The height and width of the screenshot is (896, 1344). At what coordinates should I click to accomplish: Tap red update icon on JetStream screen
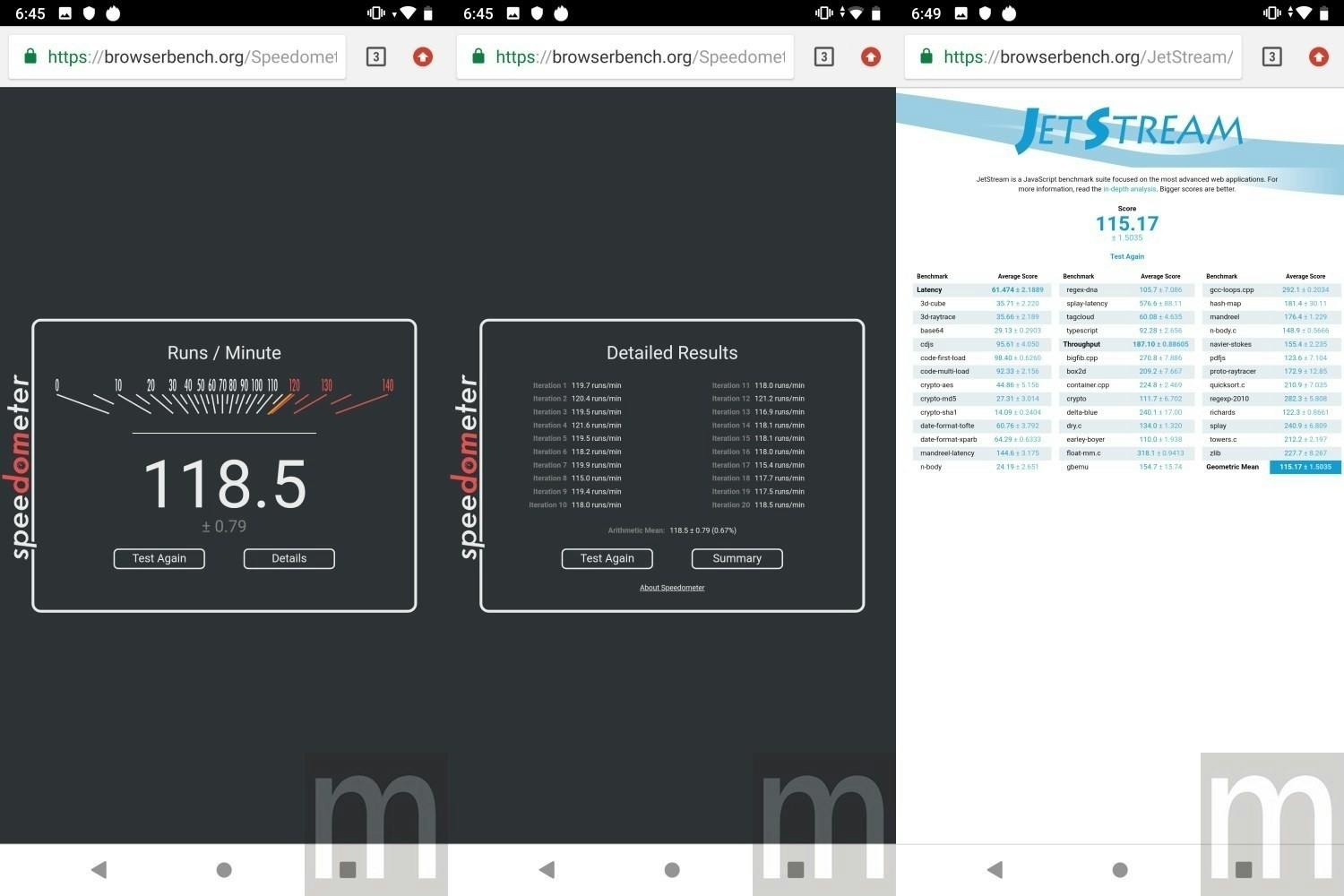click(1319, 56)
